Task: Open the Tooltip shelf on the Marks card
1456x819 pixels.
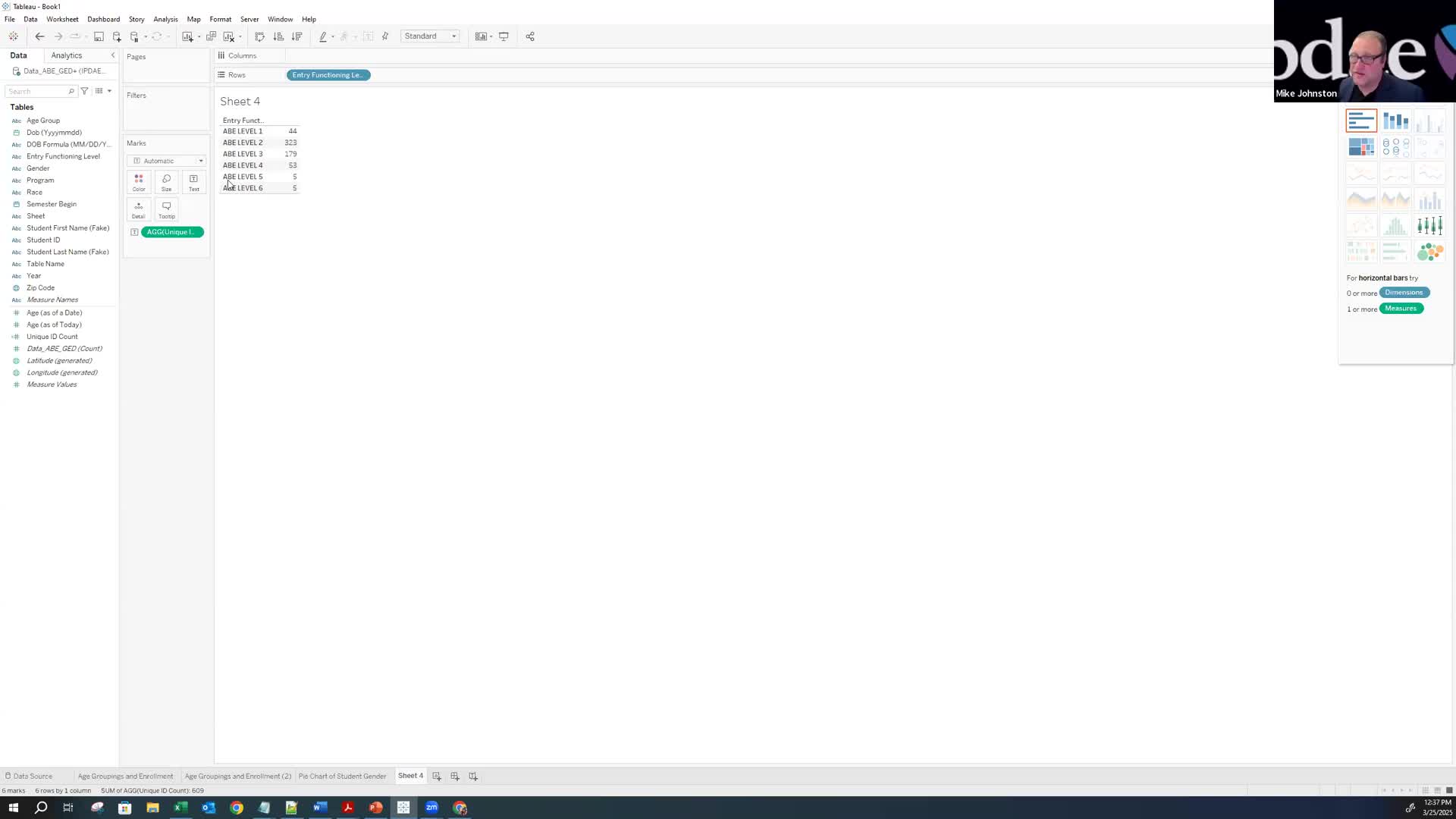Action: point(166,209)
